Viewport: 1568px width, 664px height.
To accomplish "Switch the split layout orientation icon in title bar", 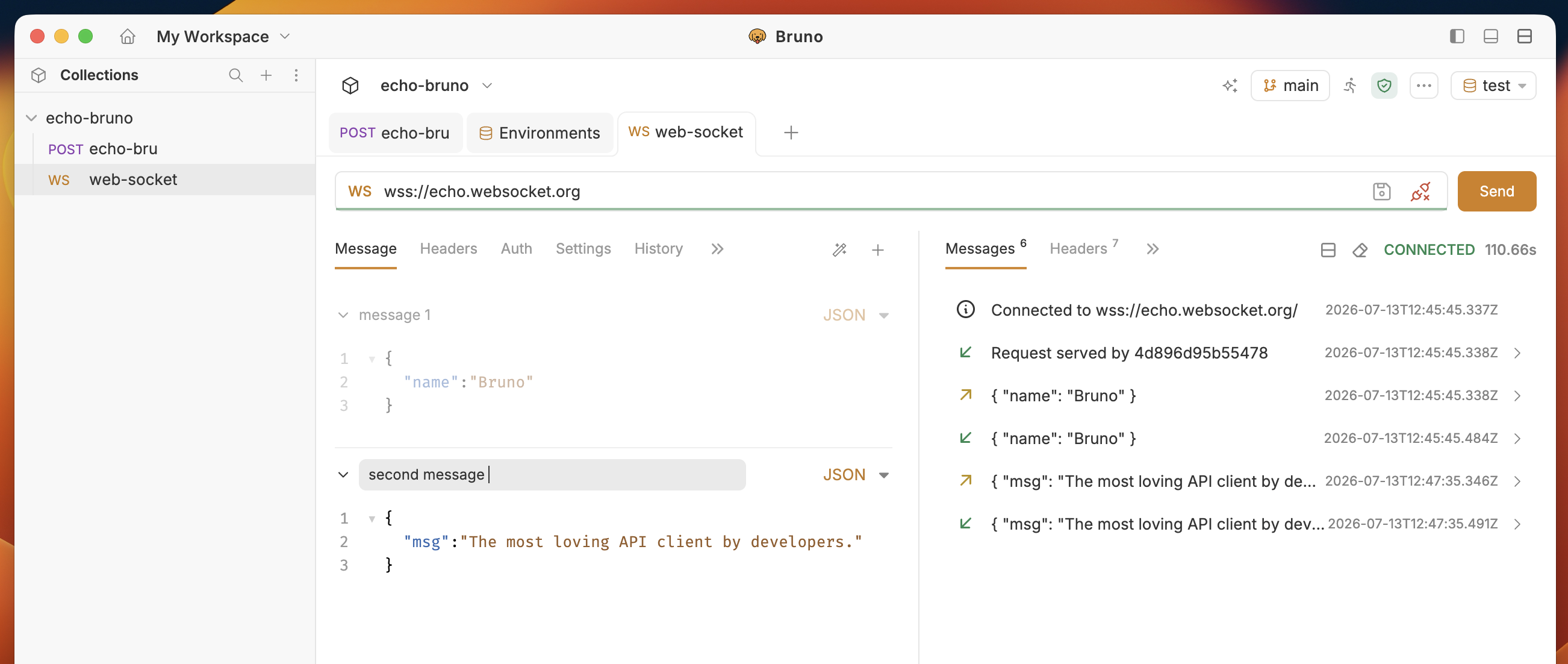I will pos(1524,37).
